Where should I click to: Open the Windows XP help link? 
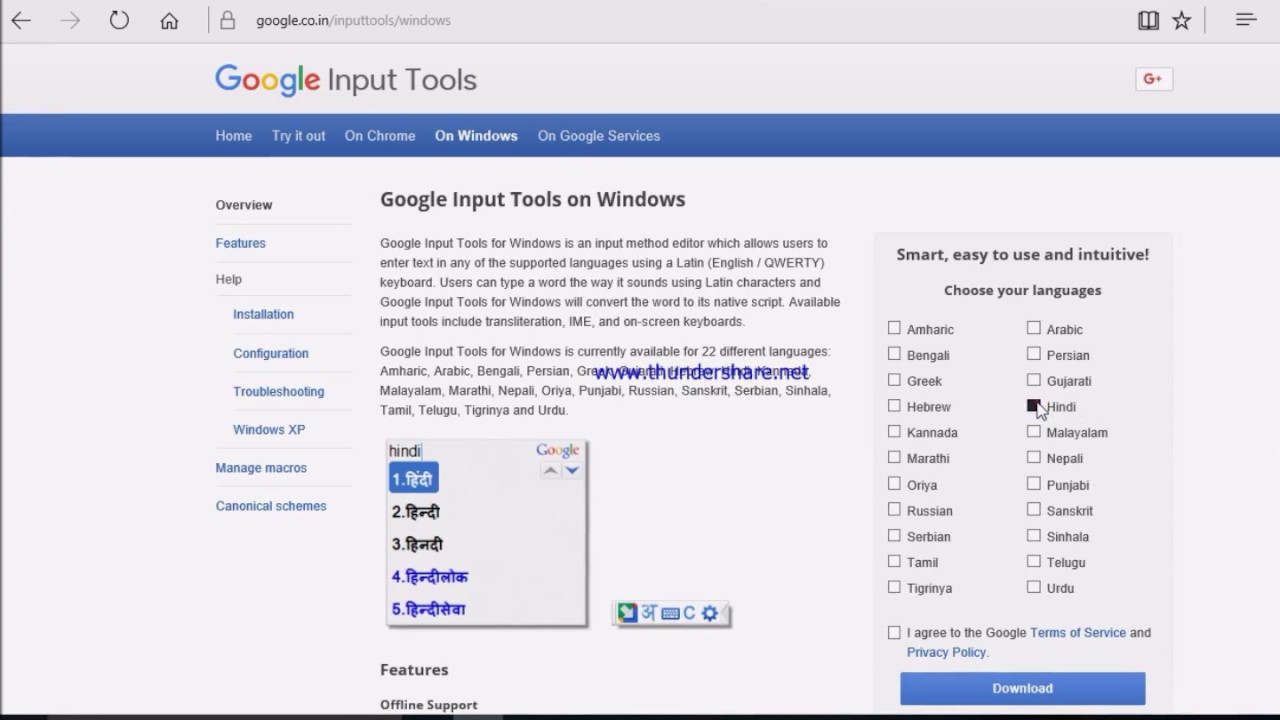(x=269, y=429)
